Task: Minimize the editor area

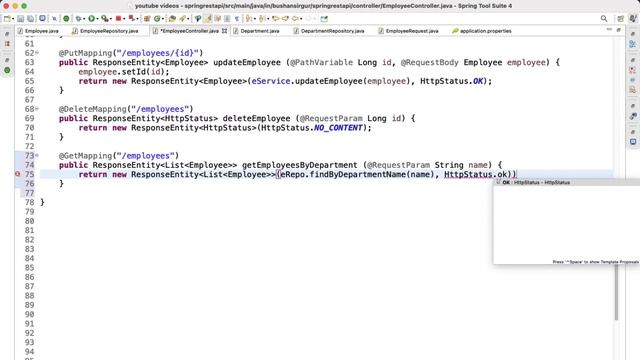Action: [609, 30]
